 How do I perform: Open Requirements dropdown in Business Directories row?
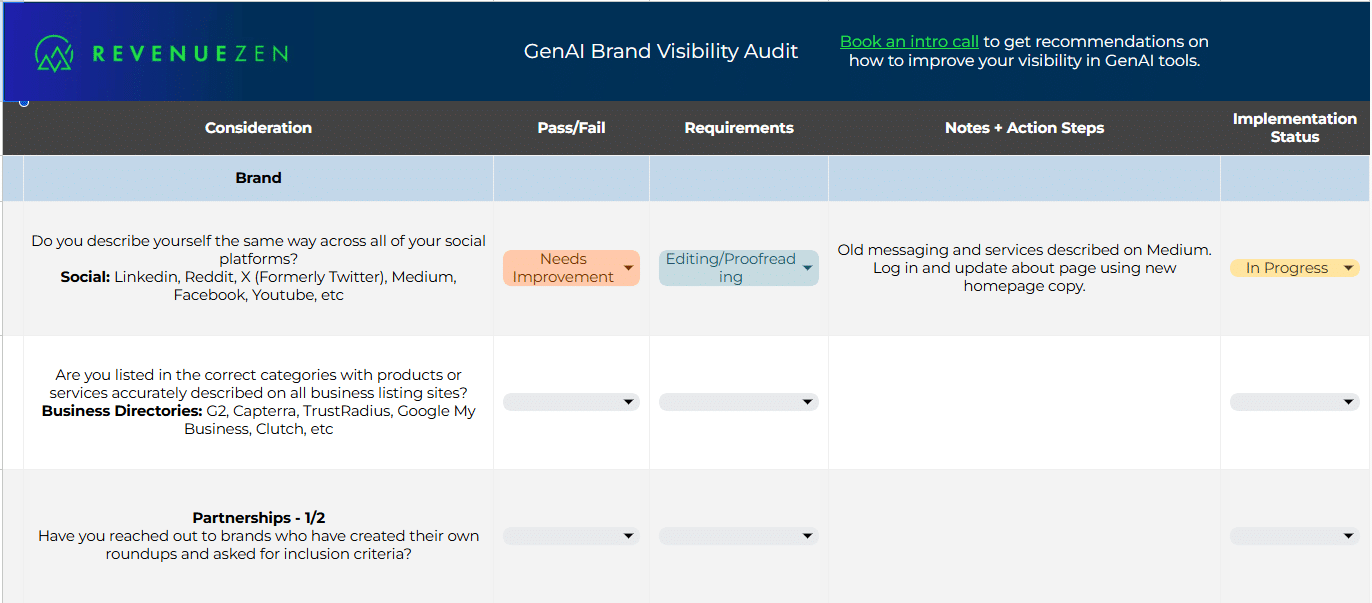pos(738,402)
